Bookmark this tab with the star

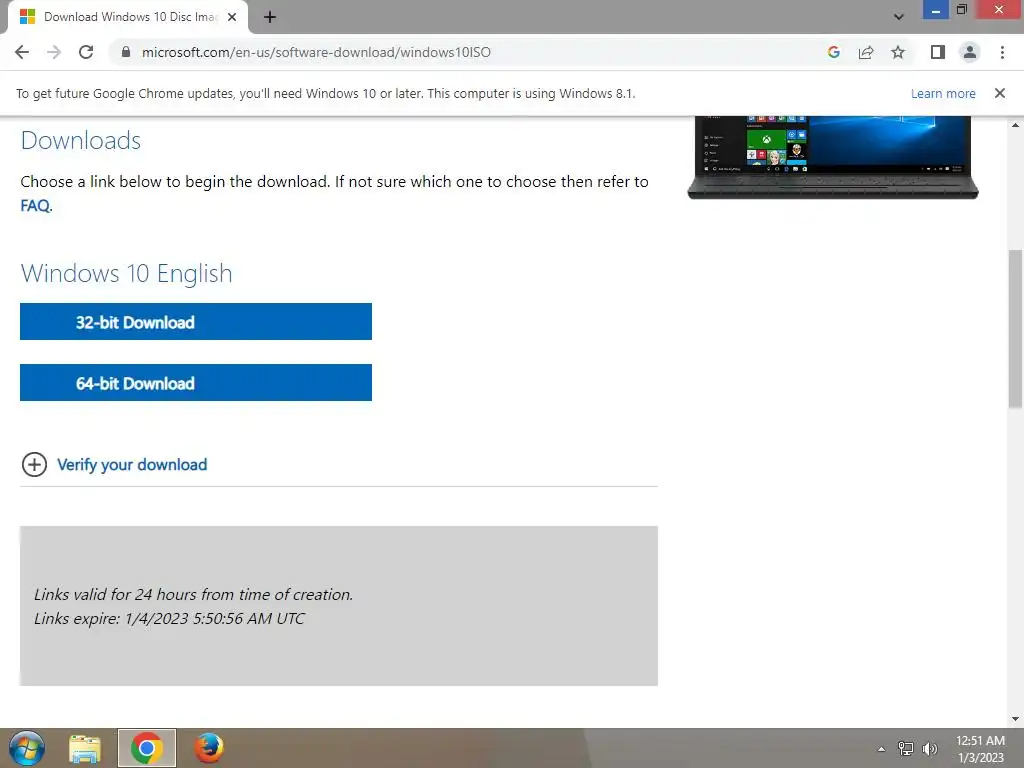898,52
